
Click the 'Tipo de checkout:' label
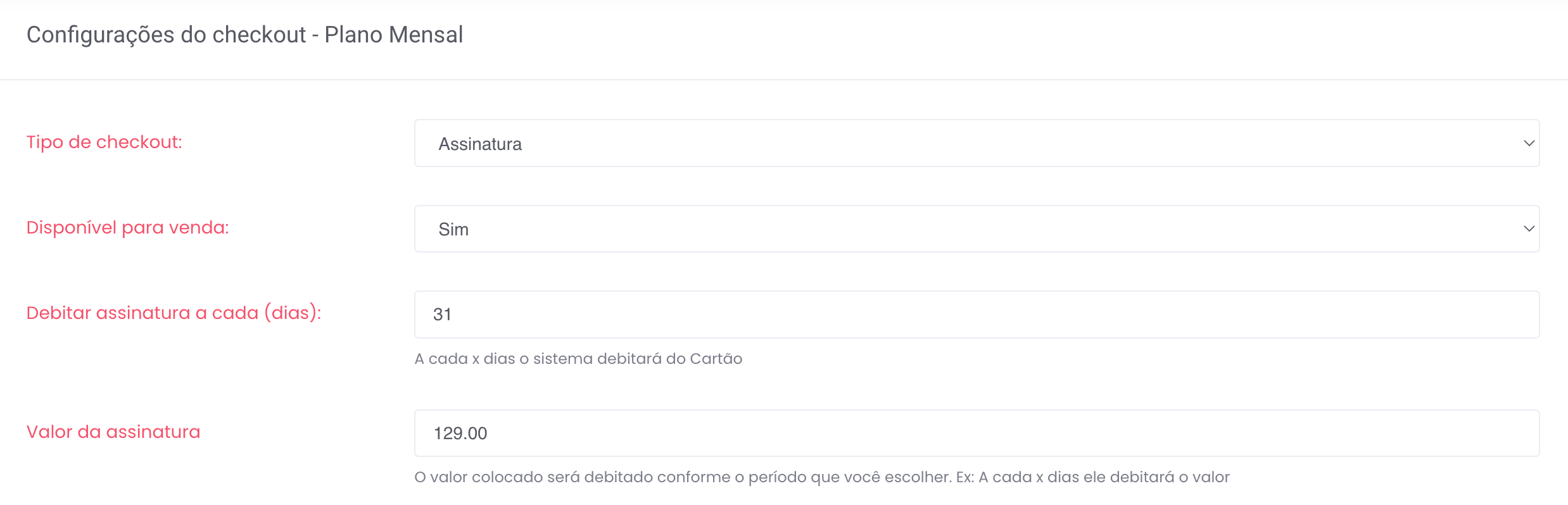(x=104, y=142)
